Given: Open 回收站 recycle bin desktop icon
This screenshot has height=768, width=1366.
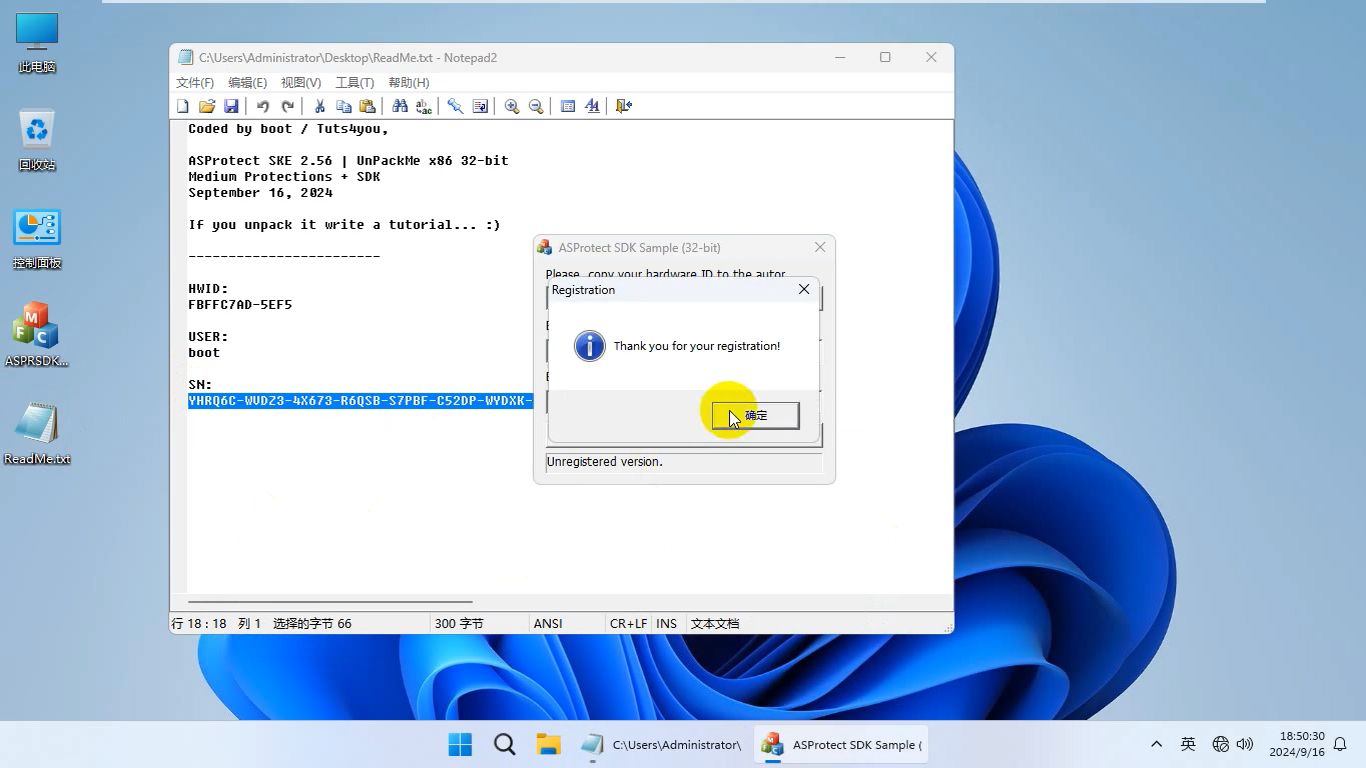Looking at the screenshot, I should [37, 140].
